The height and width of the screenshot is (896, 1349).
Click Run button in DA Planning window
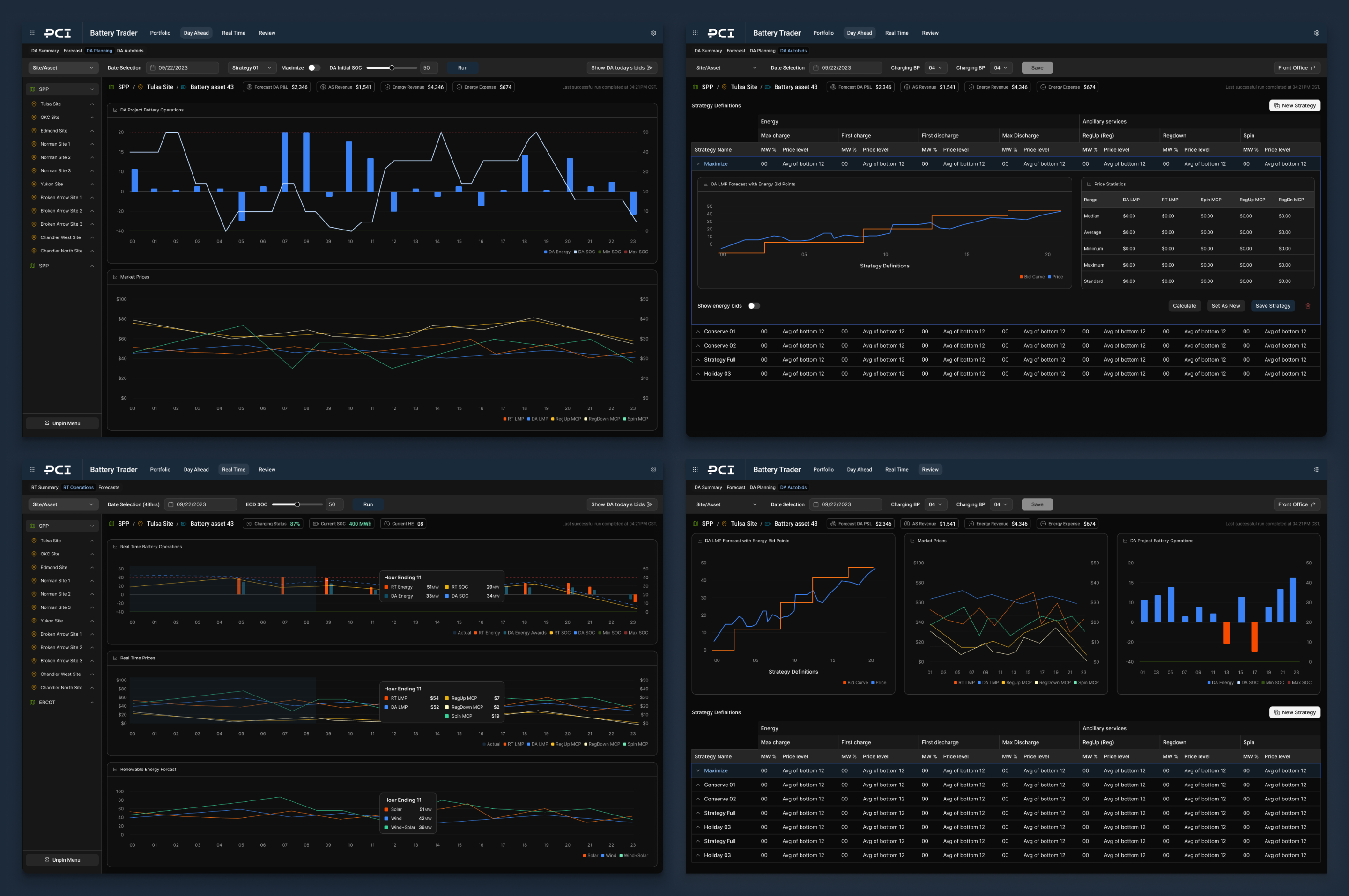(463, 68)
